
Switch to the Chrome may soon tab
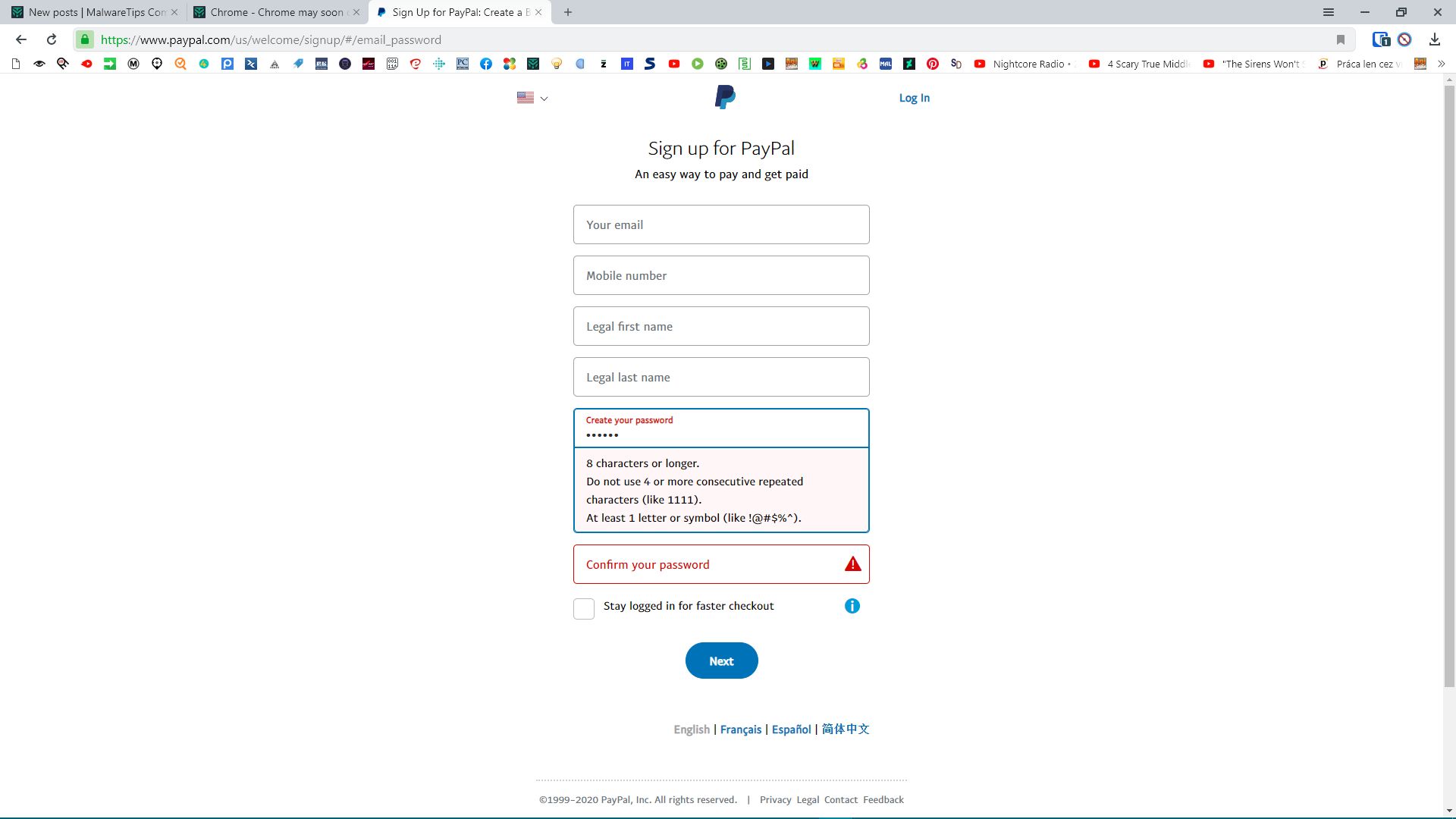coord(273,12)
